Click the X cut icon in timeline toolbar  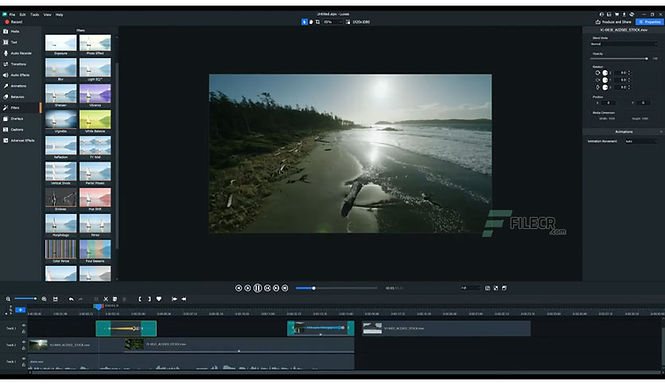click(x=106, y=299)
